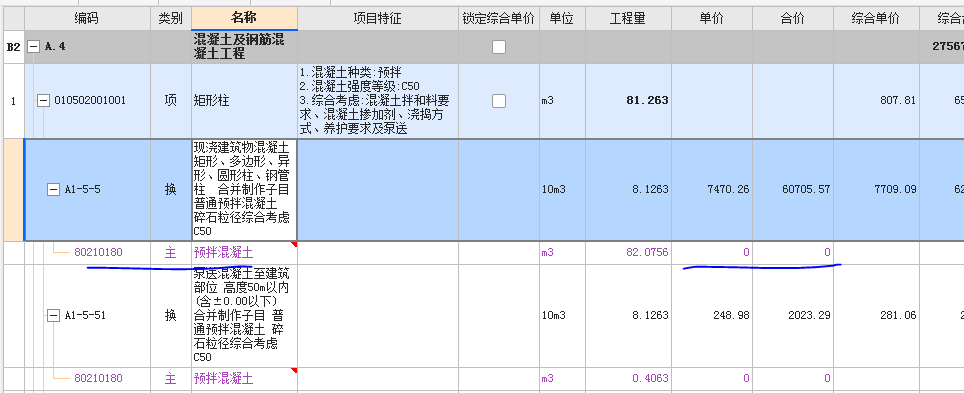Viewport: 964px width, 393px height.
Task: Click the name edit box for A1-5-5
Action: point(244,189)
